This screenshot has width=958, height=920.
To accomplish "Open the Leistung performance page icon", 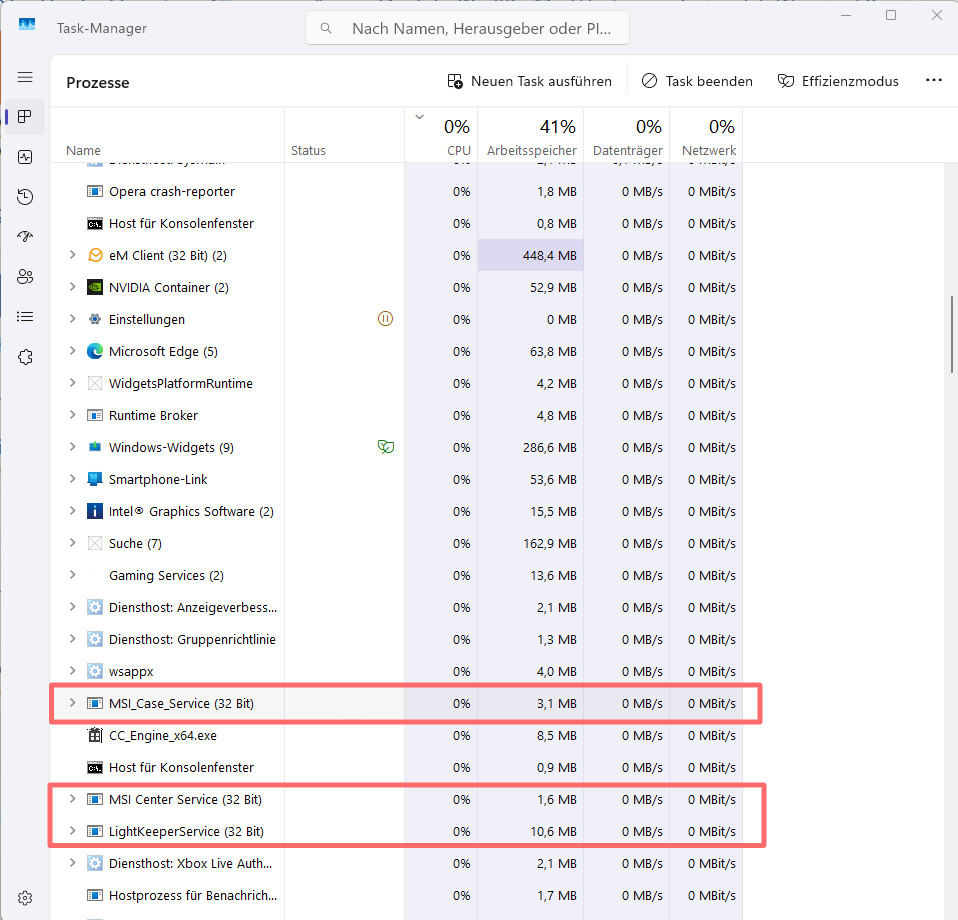I will click(25, 157).
